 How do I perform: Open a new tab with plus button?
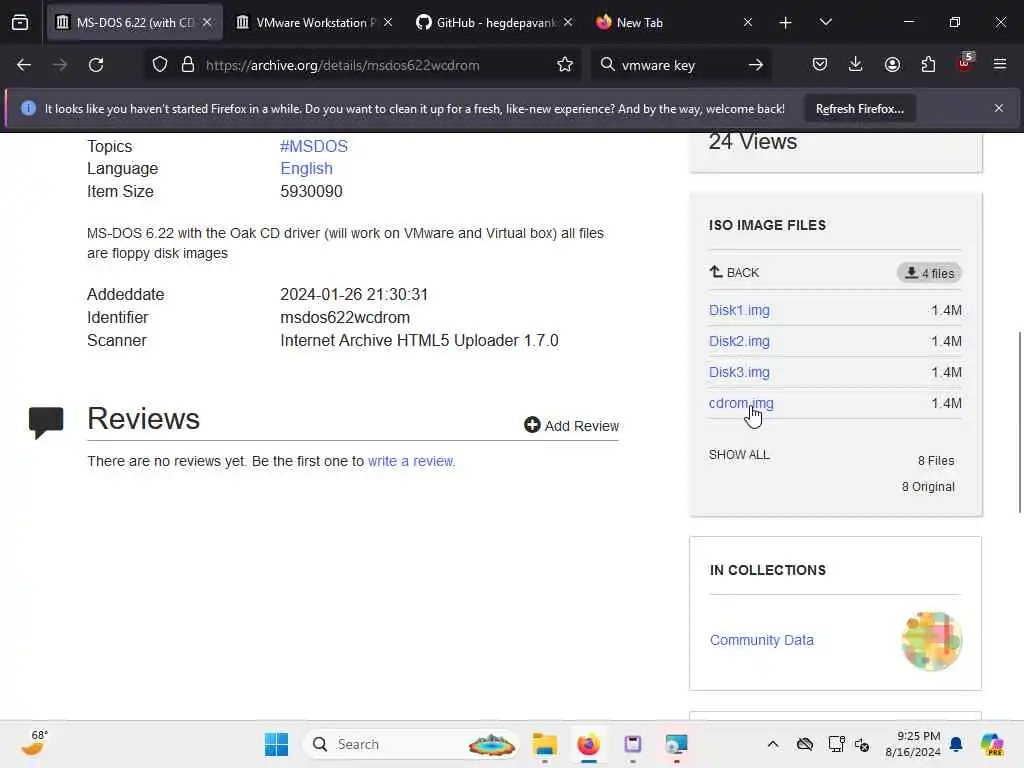(x=786, y=23)
